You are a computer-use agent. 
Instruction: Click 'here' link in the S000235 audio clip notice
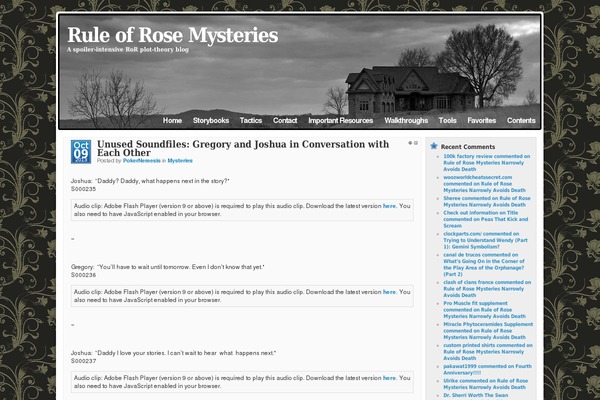(x=389, y=206)
